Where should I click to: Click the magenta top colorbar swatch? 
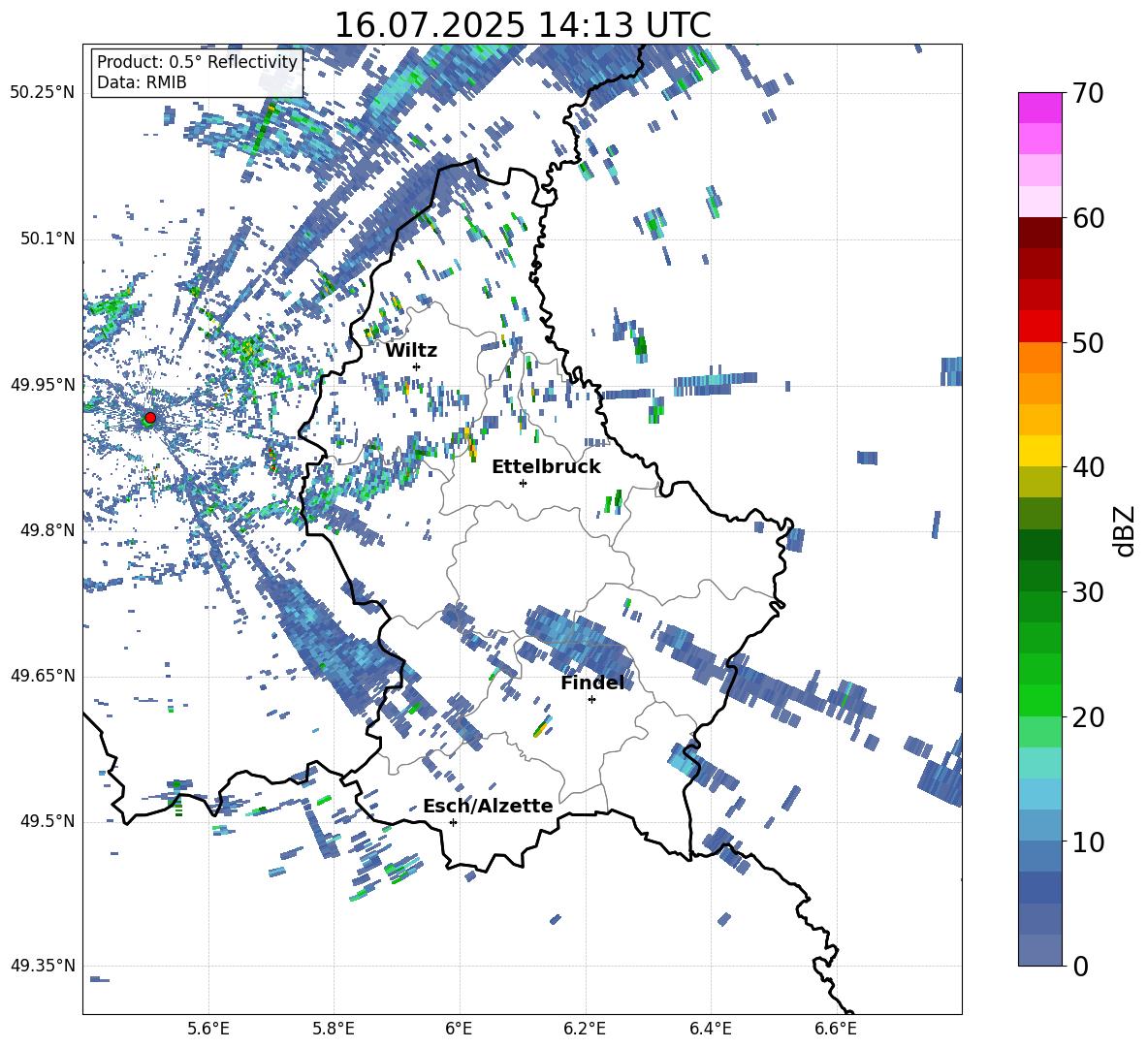click(x=1039, y=108)
